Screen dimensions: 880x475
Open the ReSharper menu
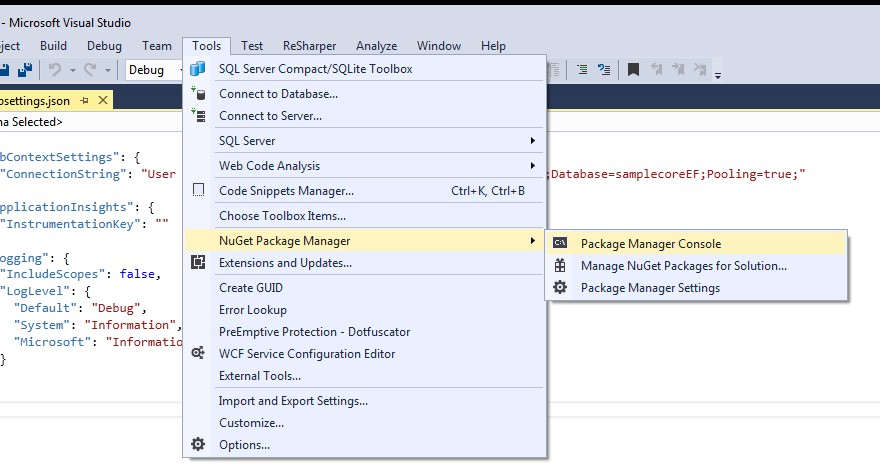(x=309, y=46)
